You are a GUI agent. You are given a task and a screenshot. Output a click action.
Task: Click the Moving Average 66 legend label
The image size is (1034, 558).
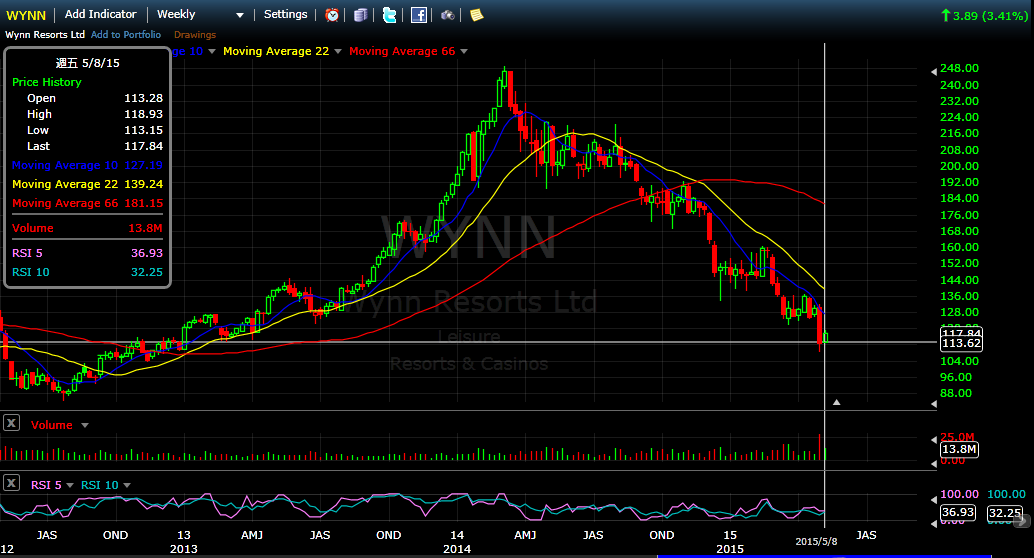(402, 51)
